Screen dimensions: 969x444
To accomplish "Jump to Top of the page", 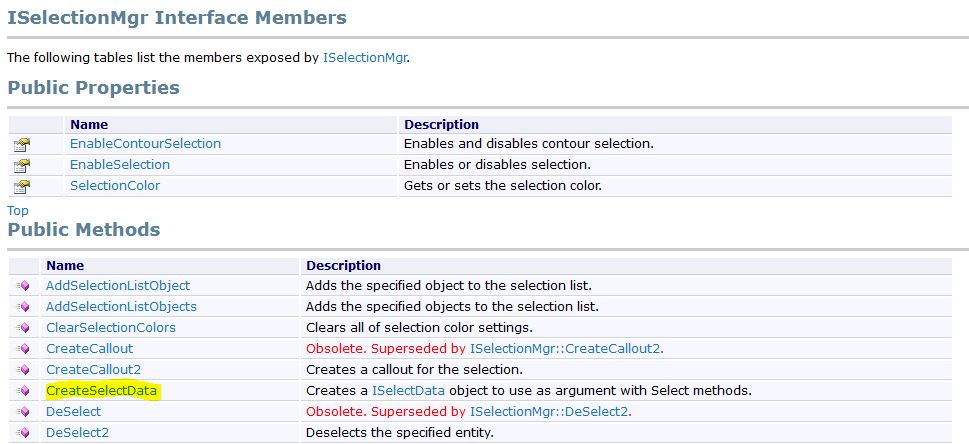I will pyautogui.click(x=18, y=211).
